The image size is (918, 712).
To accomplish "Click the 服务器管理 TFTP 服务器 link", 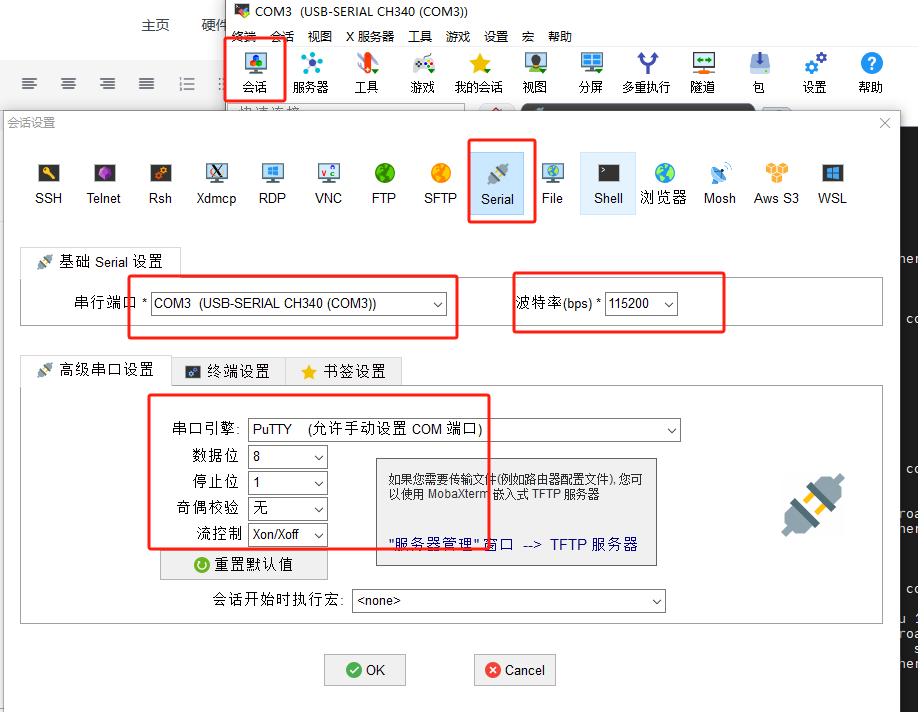I will (x=513, y=545).
